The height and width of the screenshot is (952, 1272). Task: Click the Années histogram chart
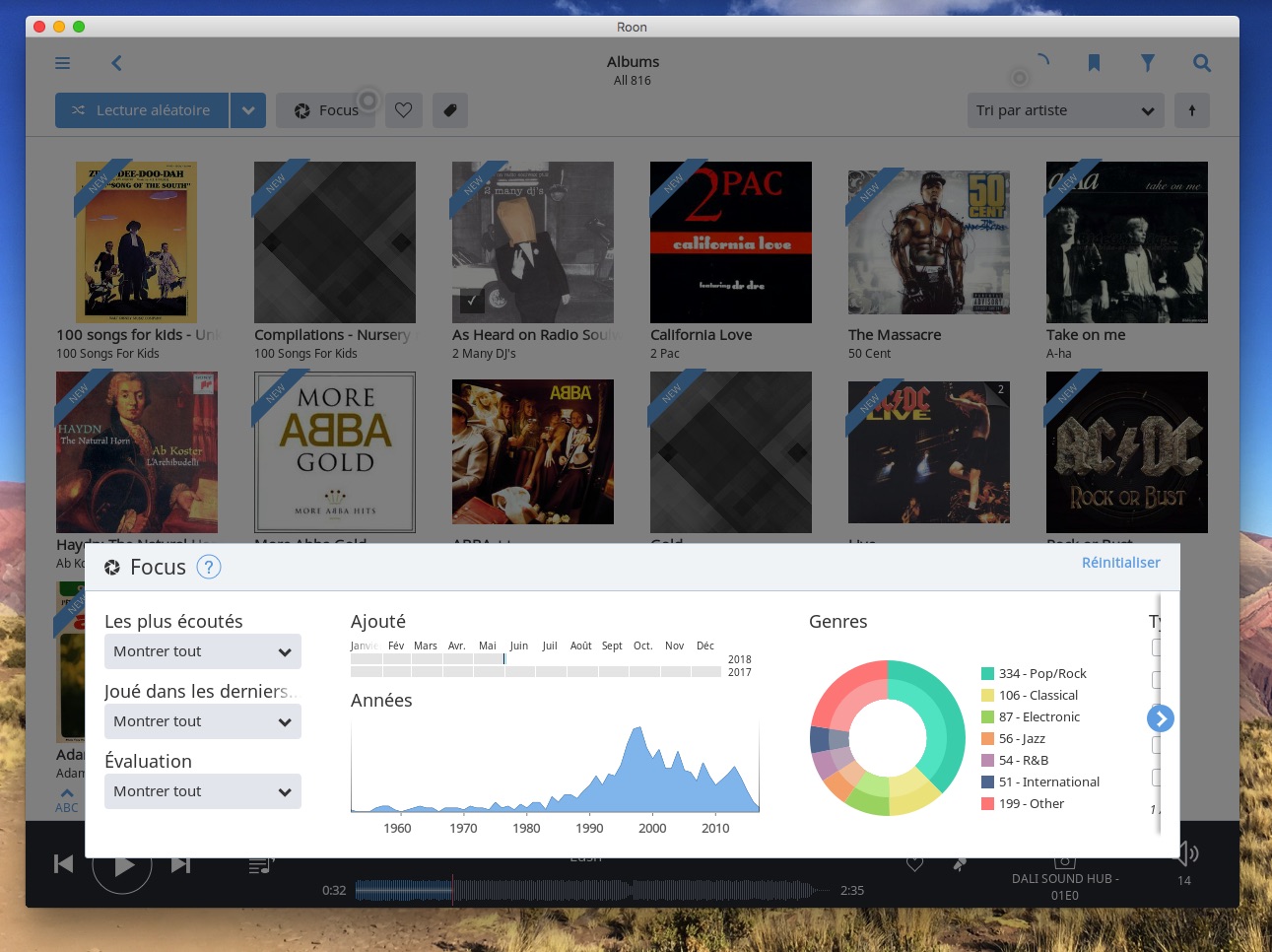tap(555, 768)
